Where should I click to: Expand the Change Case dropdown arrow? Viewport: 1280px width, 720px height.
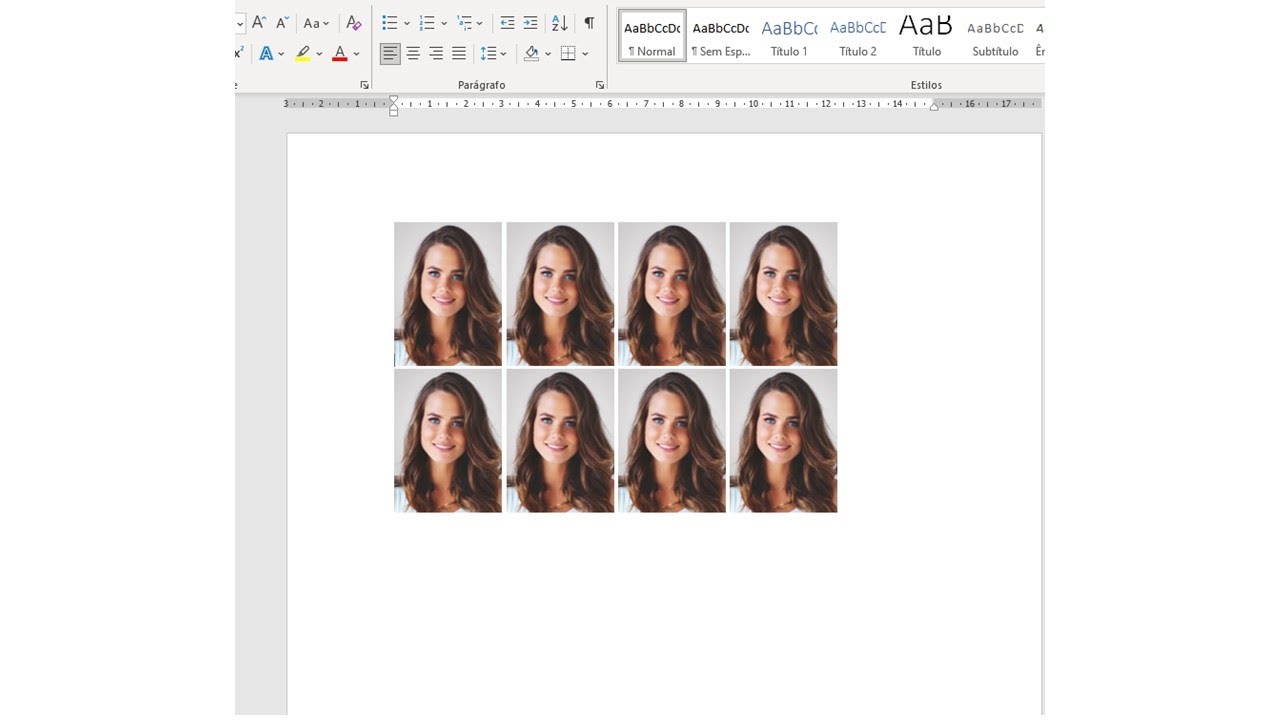point(327,23)
